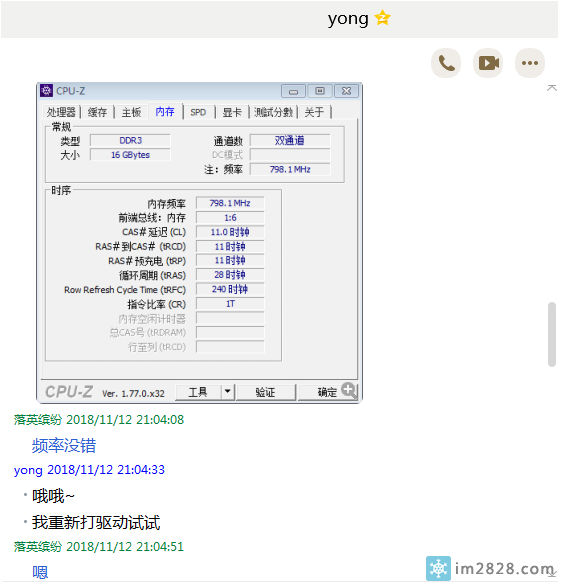561x586 pixels.
Task: Click the 1T command rate value
Action: tap(230, 303)
